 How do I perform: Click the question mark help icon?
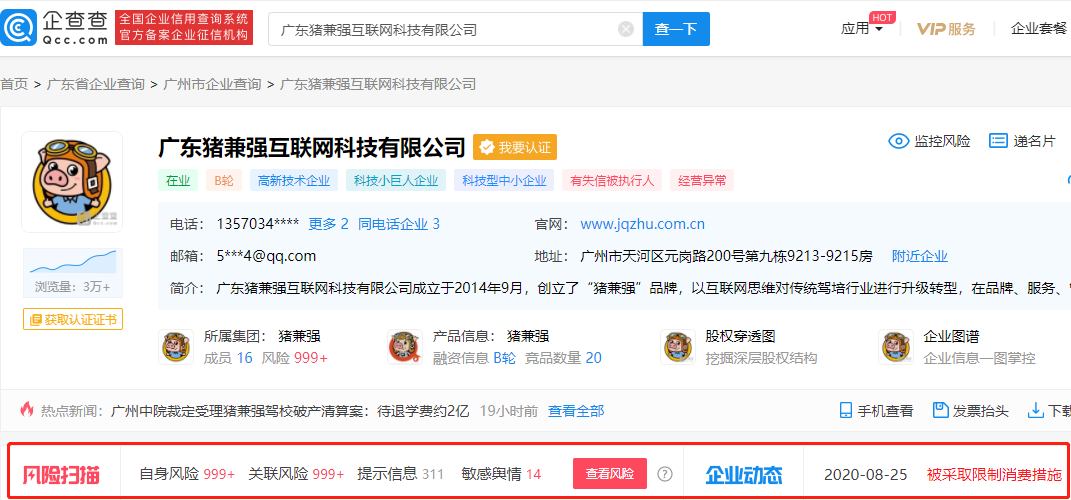665,474
